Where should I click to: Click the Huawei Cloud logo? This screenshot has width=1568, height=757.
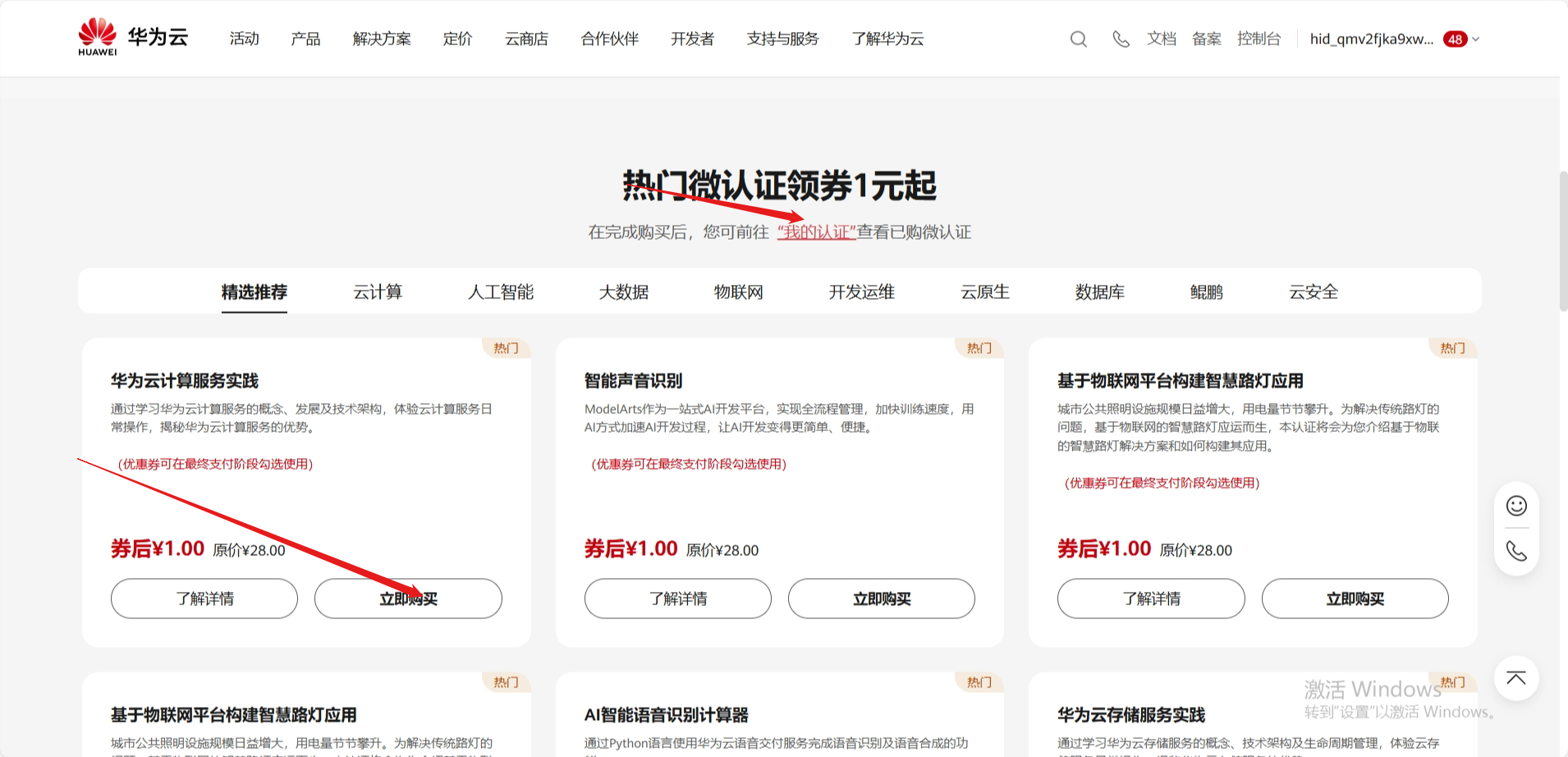pos(133,38)
